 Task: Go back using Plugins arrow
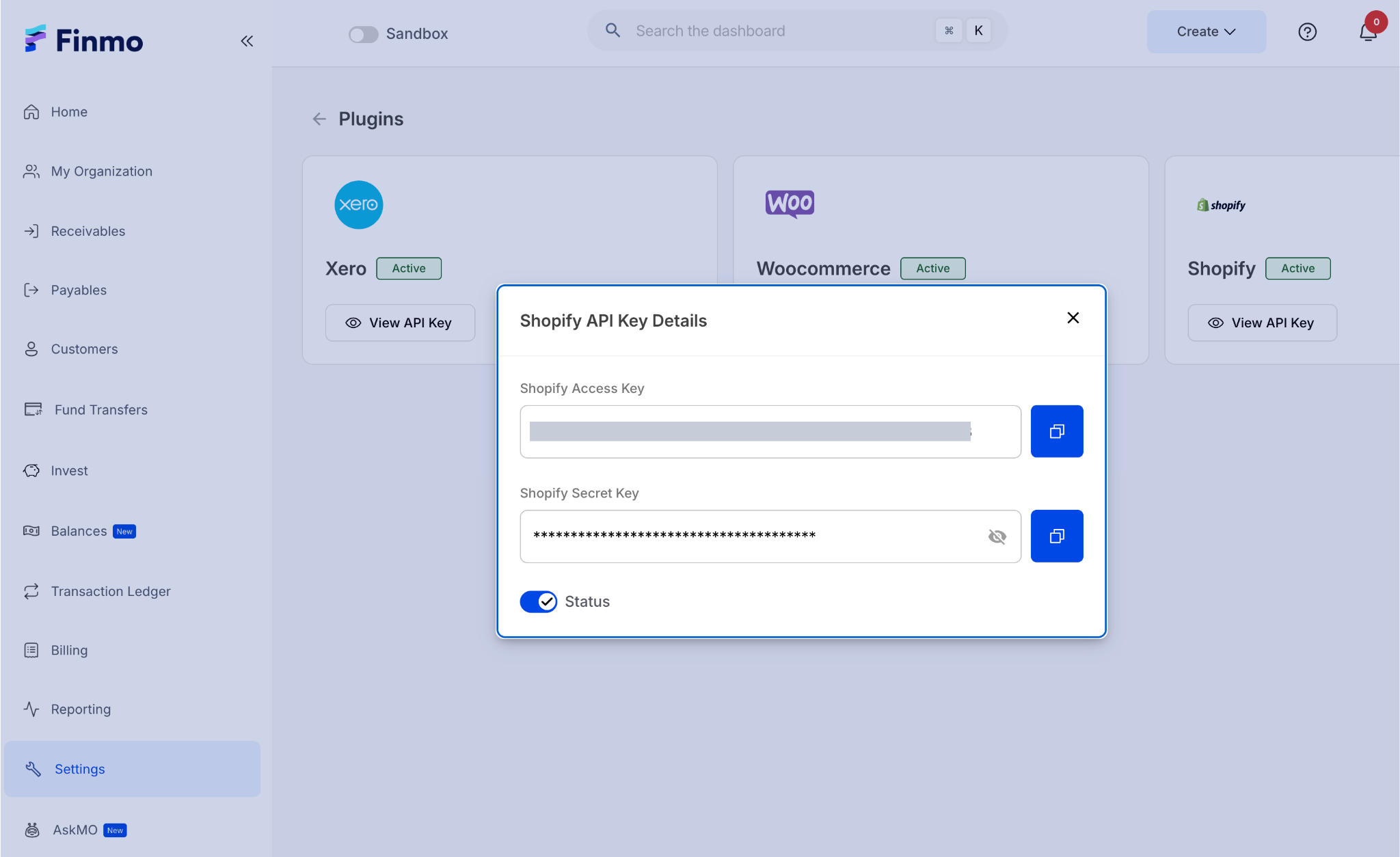(x=319, y=119)
